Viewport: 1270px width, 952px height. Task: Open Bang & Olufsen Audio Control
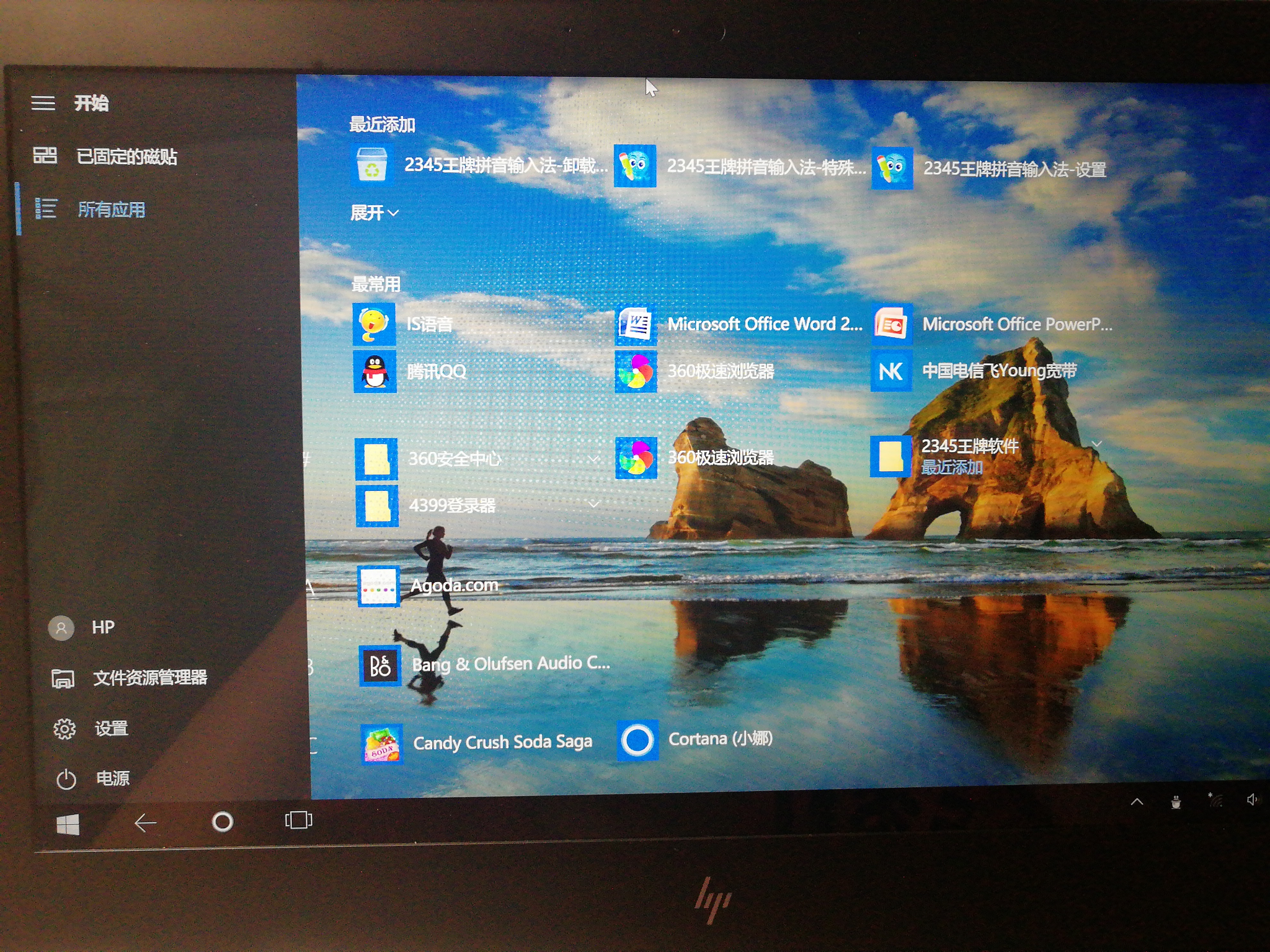[x=485, y=665]
